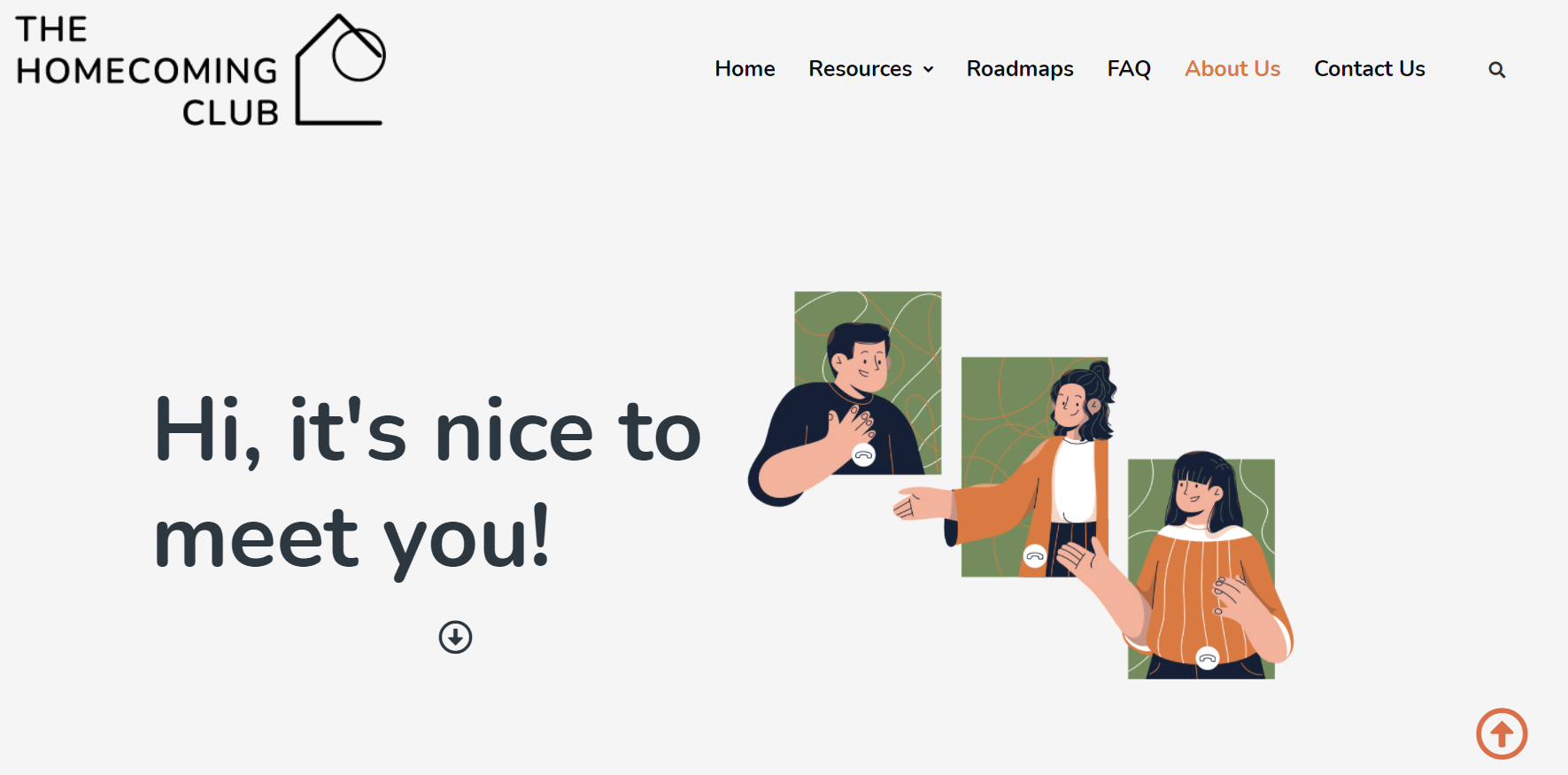Click the orange back-to-top arrow
Screen dimensions: 1568x775
pos(1502,733)
